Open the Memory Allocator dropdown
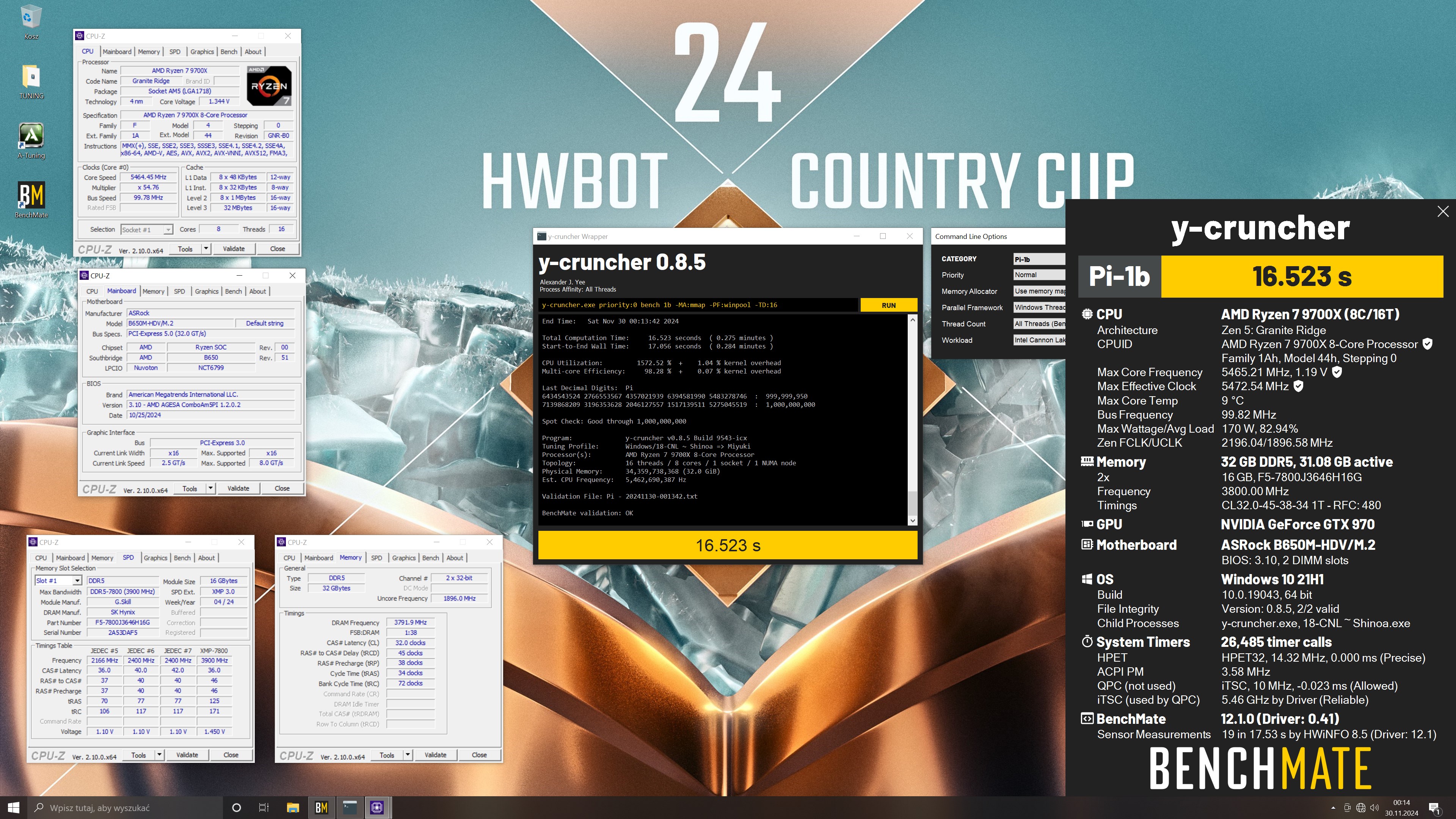Image resolution: width=1456 pixels, height=819 pixels. click(x=1039, y=291)
